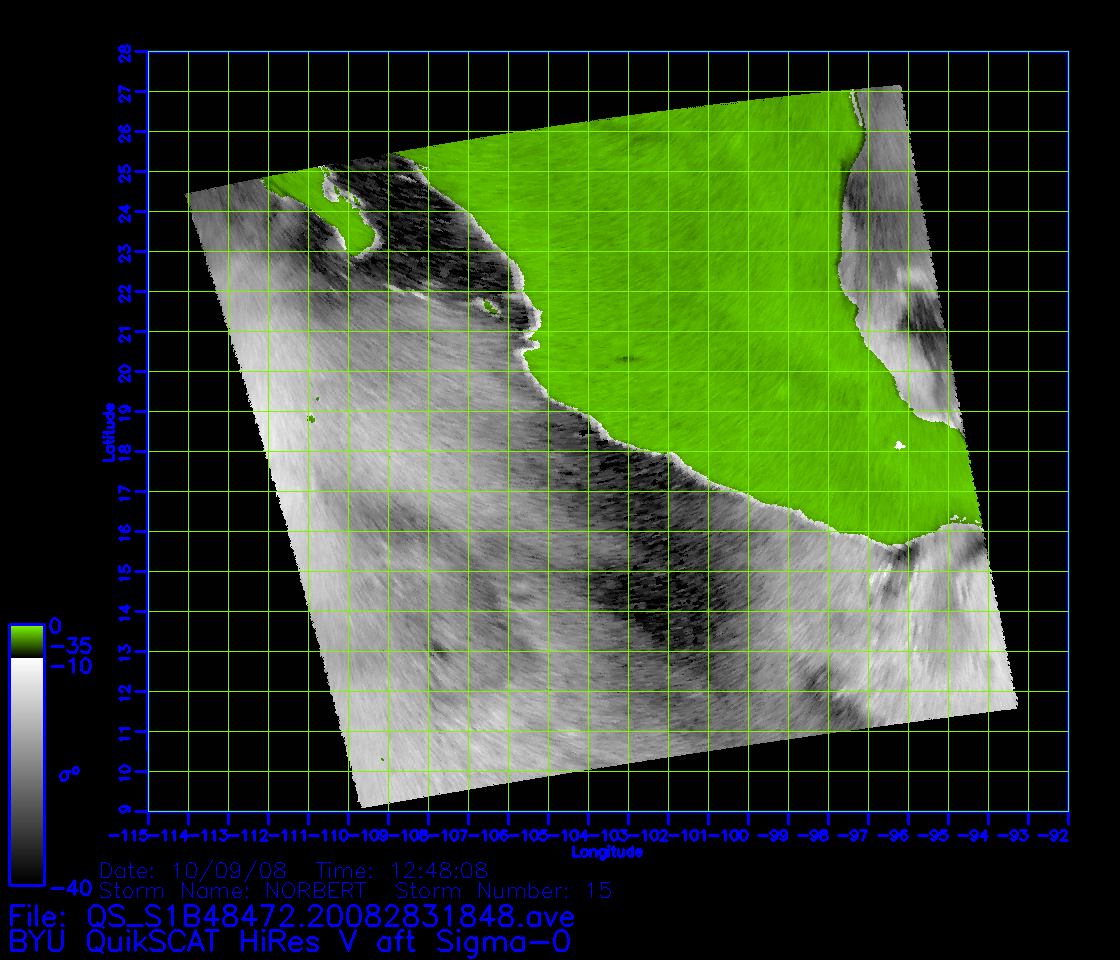Click the BYU QuikSCAT HiRes title line

[x=290, y=942]
